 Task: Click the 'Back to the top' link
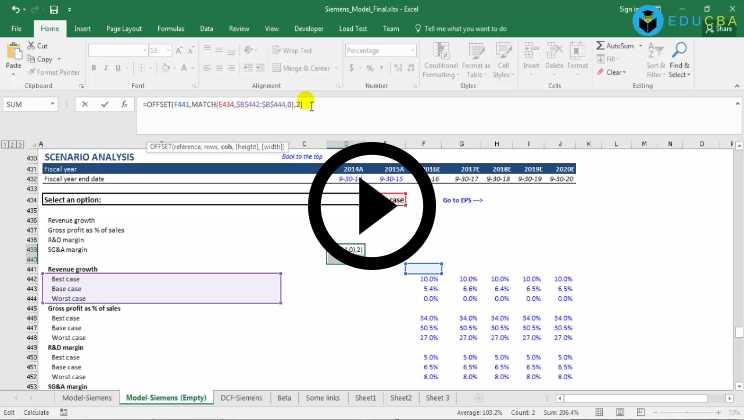(x=303, y=157)
